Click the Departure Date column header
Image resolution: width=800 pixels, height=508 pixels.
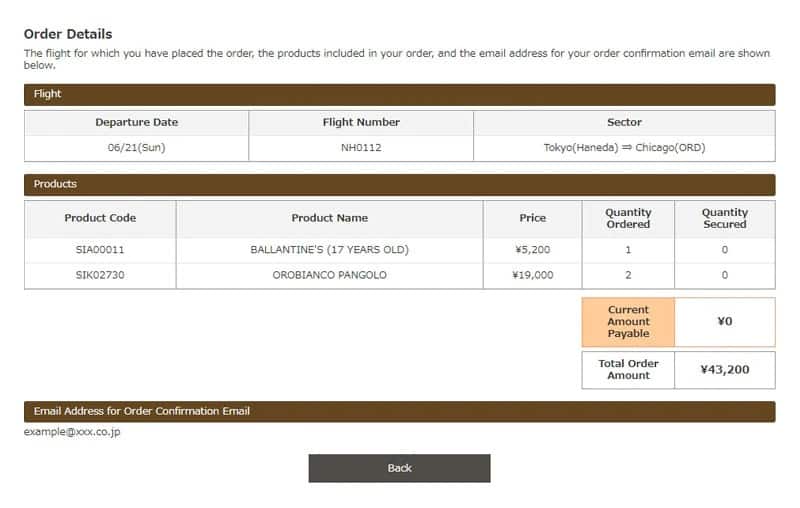(x=137, y=122)
